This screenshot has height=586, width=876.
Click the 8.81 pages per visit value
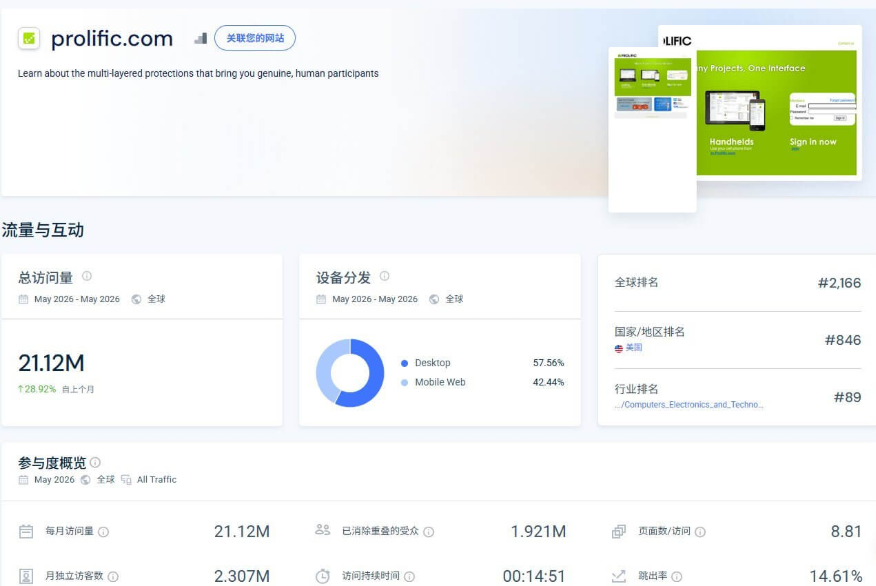[846, 531]
